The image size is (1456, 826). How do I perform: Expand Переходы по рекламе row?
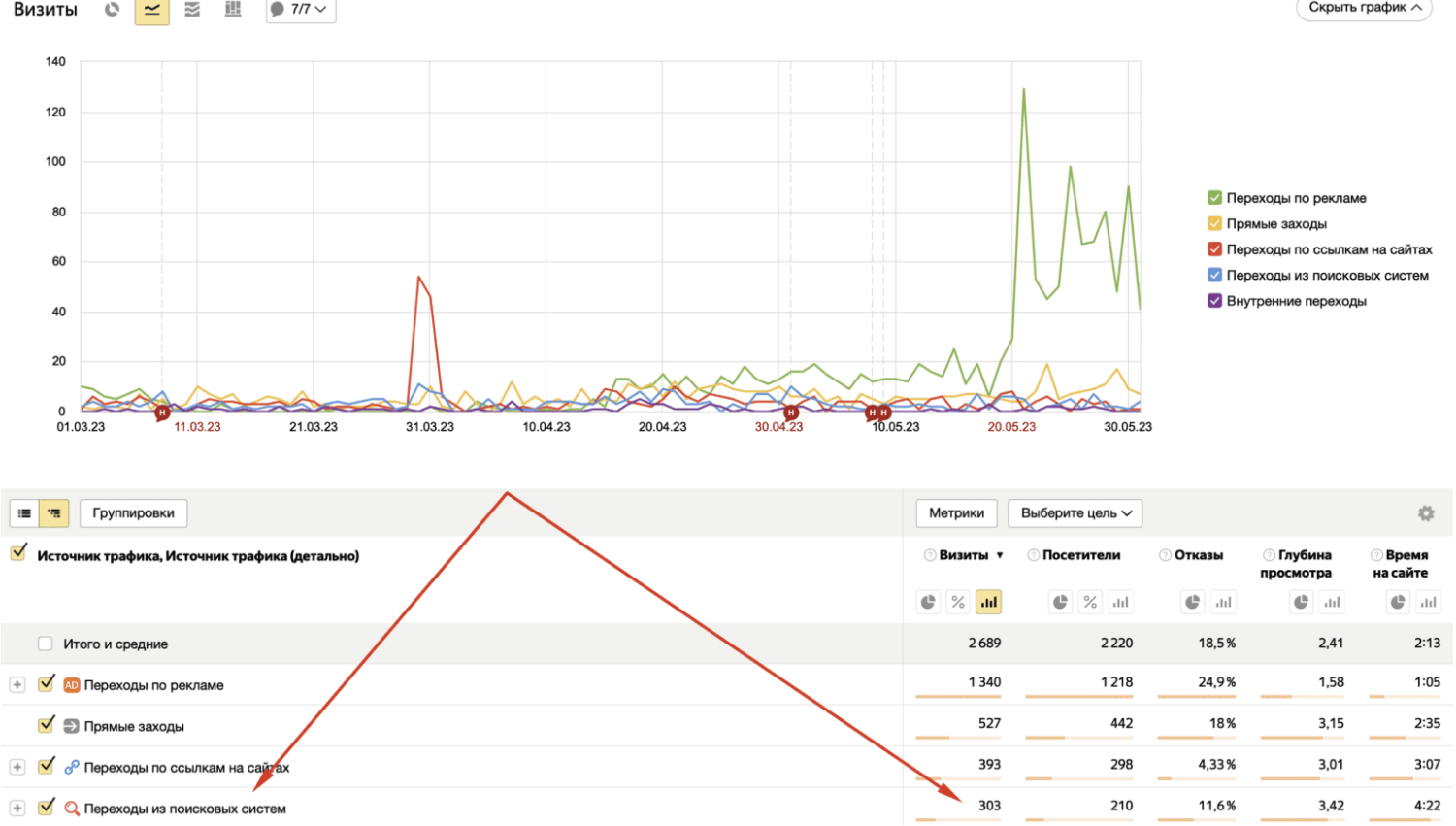(17, 685)
